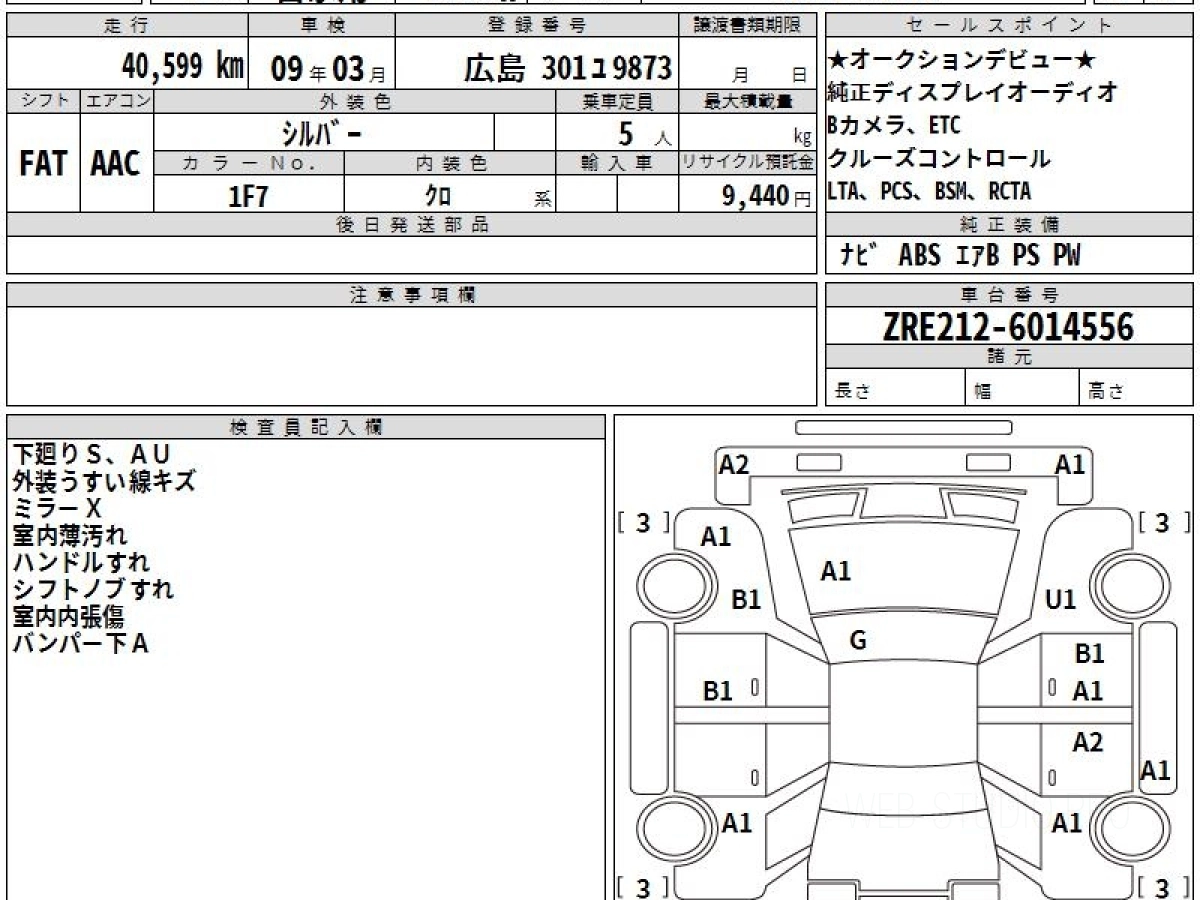This screenshot has height=900, width=1200.
Task: Click the G mark on the windshield
Action: tap(857, 642)
